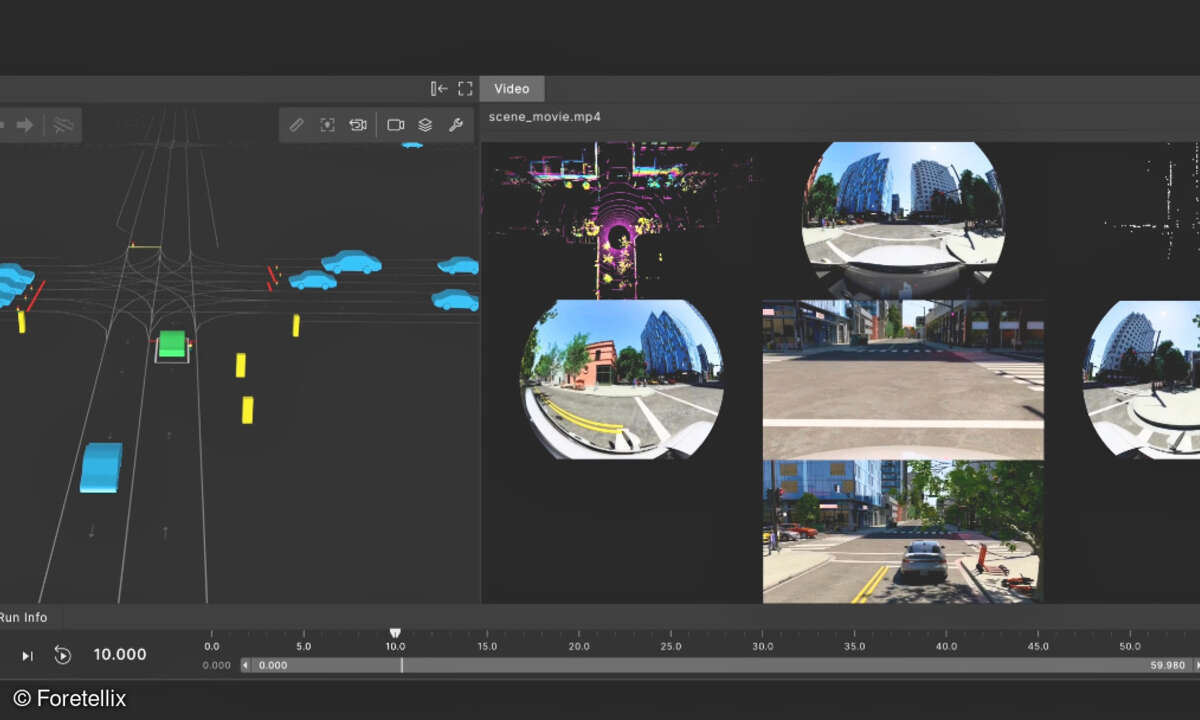Click the scene_movie.mp4 file name
The width and height of the screenshot is (1200, 720).
(x=545, y=117)
